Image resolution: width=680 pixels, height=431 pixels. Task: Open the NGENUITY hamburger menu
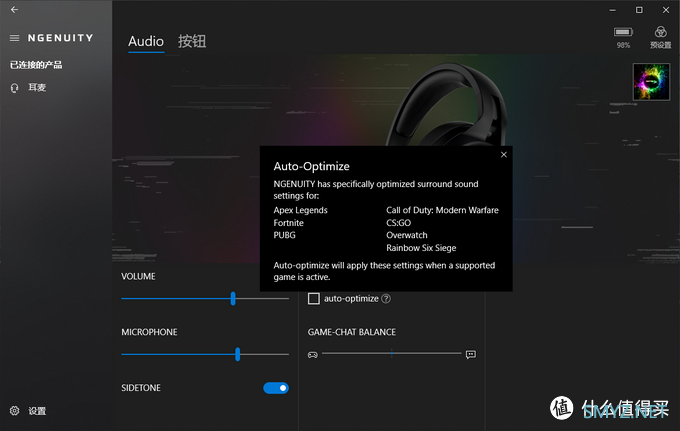click(x=14, y=38)
